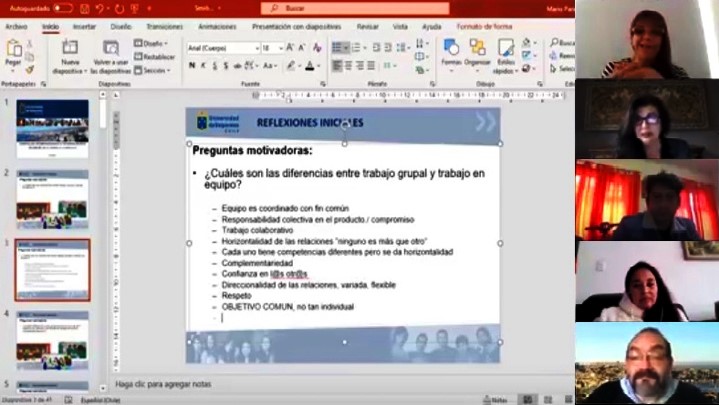Open Estilos rápidos quick styles

[506, 57]
